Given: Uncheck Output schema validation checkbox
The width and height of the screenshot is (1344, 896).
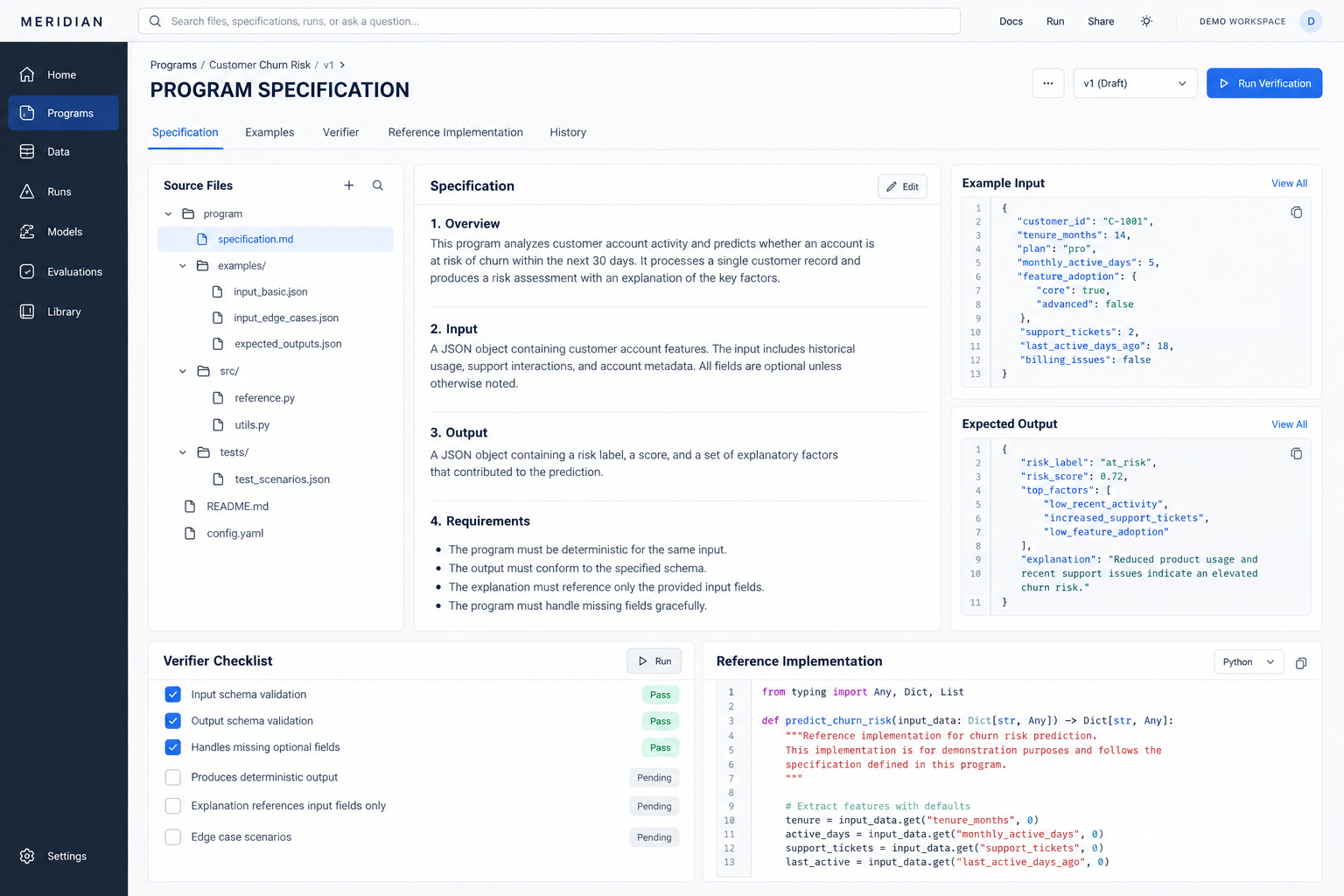Looking at the screenshot, I should point(173,721).
